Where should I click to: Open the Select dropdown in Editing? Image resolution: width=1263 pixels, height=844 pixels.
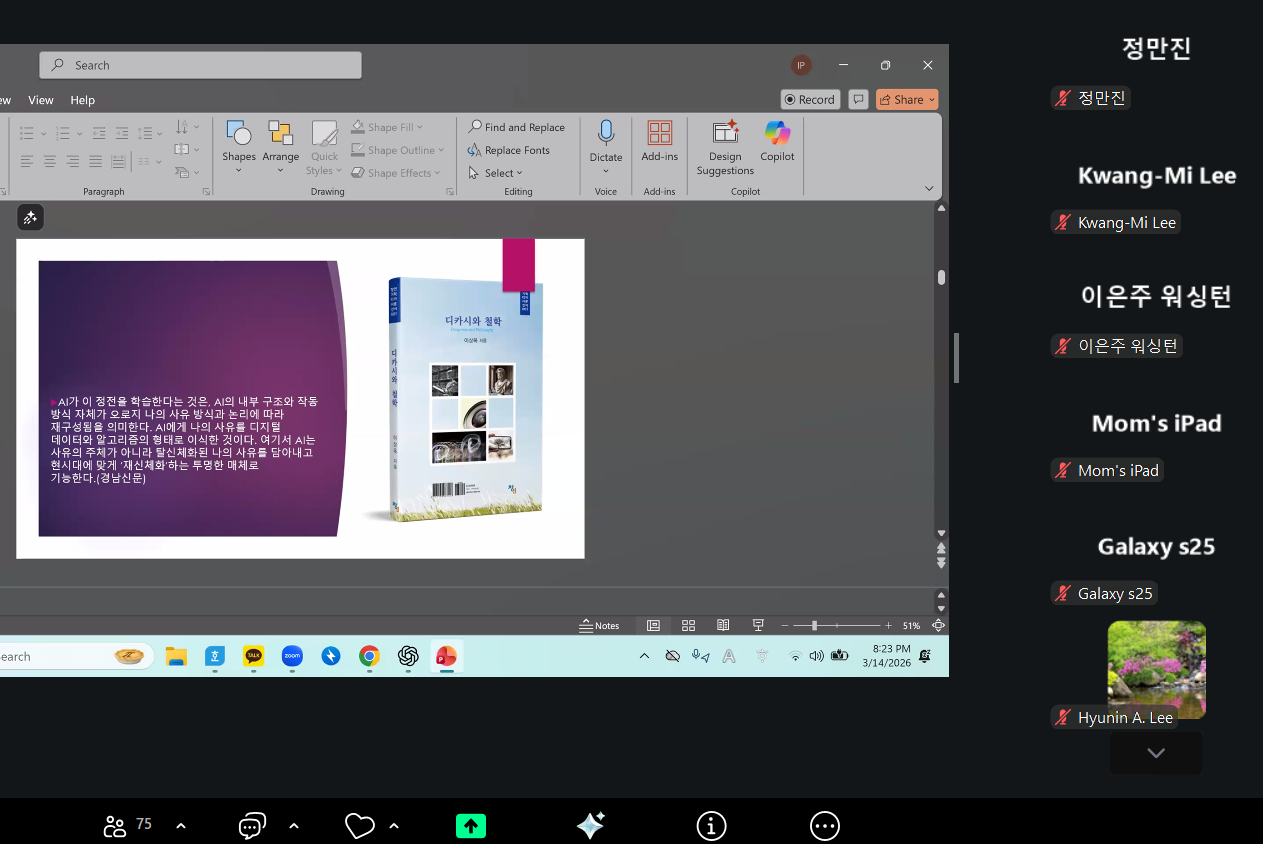point(498,173)
